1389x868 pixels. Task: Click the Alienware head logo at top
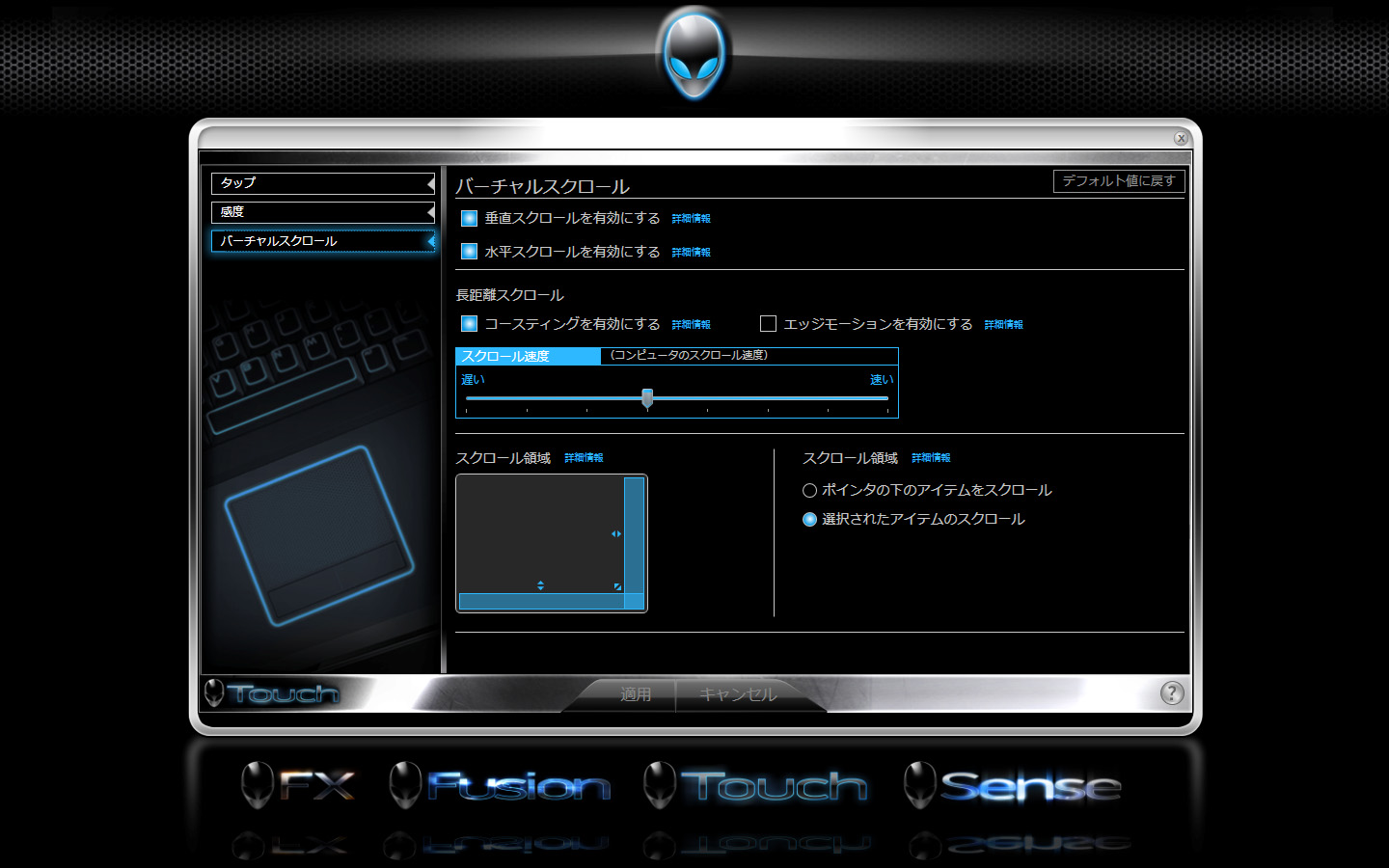pyautogui.click(x=694, y=54)
